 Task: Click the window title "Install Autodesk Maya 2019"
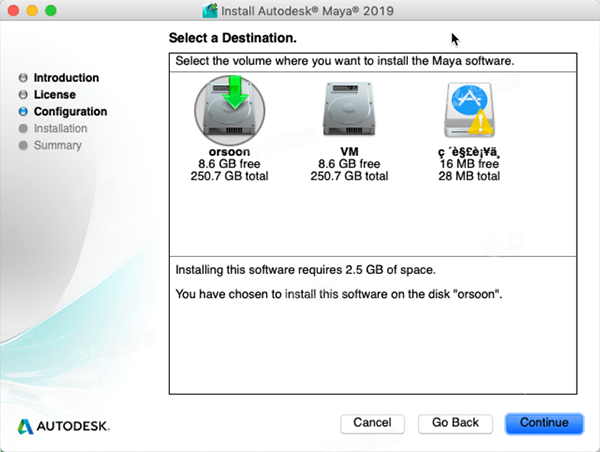coord(307,11)
